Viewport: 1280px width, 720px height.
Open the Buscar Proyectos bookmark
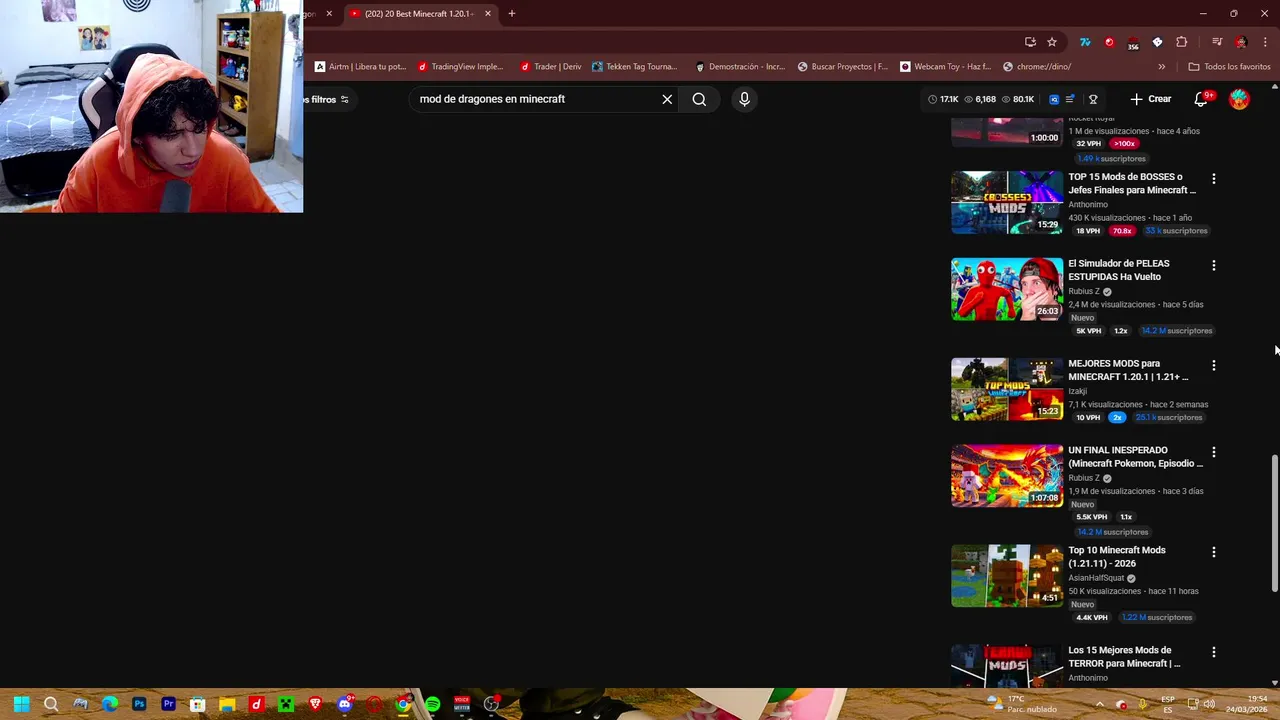pyautogui.click(x=842, y=67)
